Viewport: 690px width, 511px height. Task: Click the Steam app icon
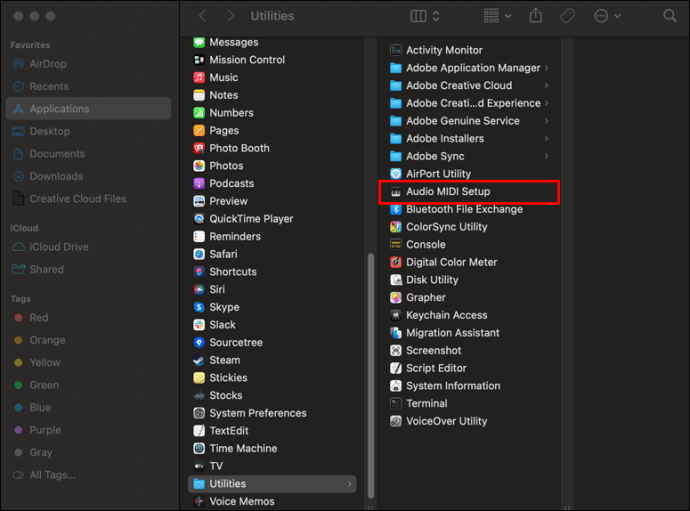coord(199,360)
